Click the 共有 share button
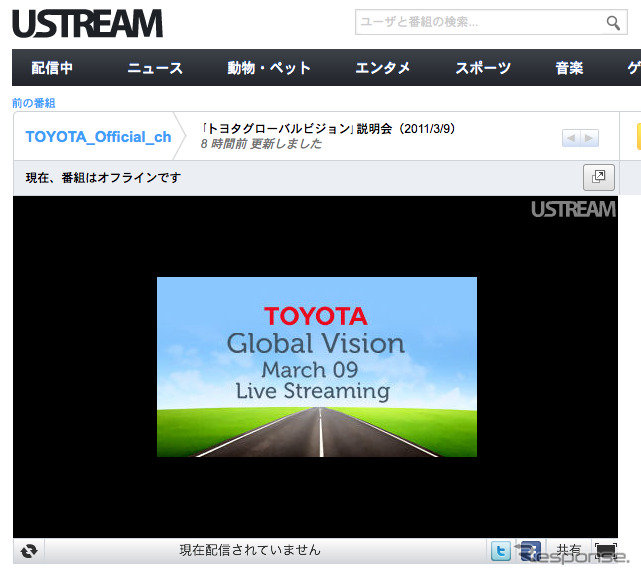Viewport: 641px width, 576px height. coord(569,550)
